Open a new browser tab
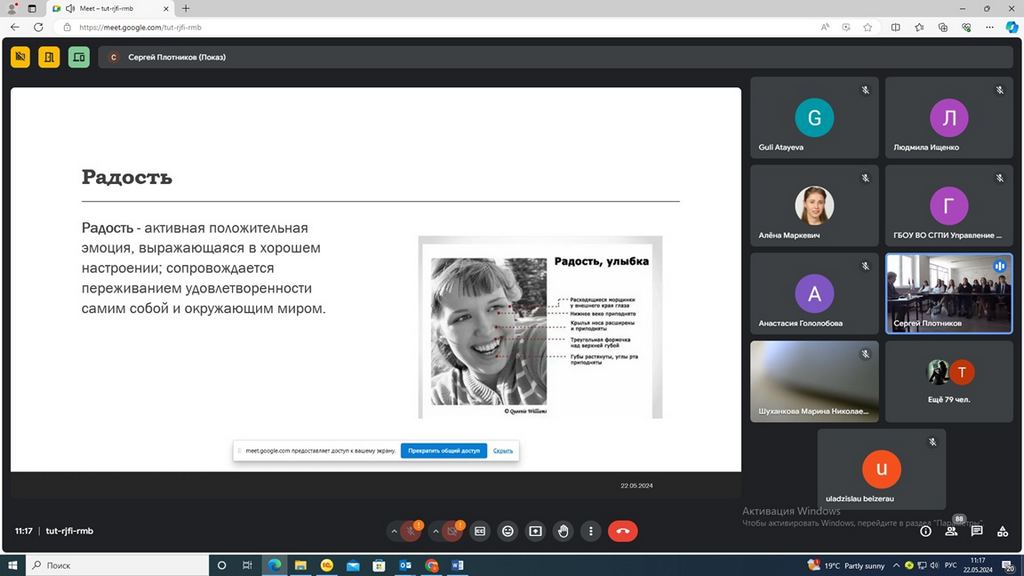Image resolution: width=1024 pixels, height=576 pixels. [186, 8]
